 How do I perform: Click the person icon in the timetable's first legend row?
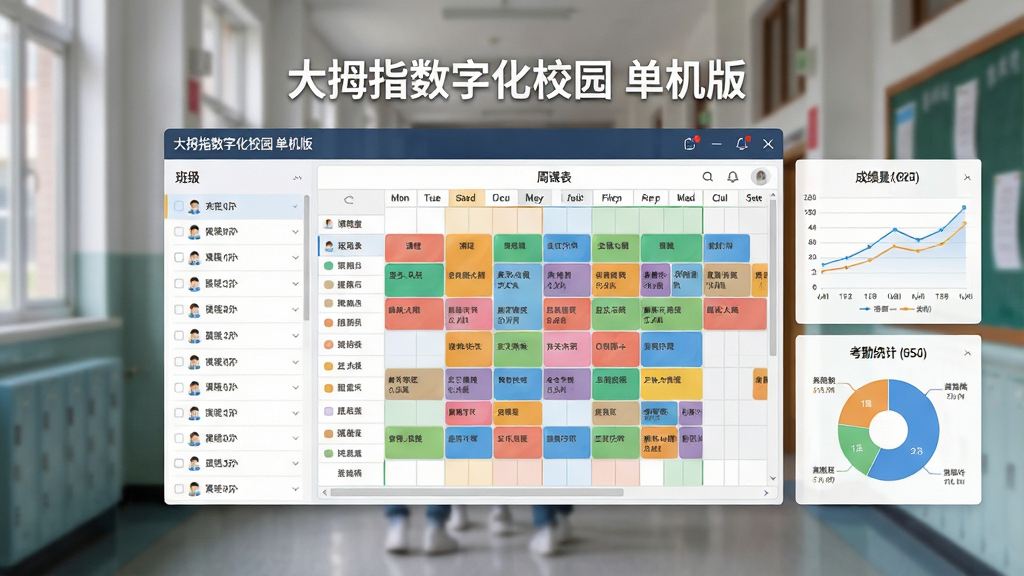coord(328,224)
